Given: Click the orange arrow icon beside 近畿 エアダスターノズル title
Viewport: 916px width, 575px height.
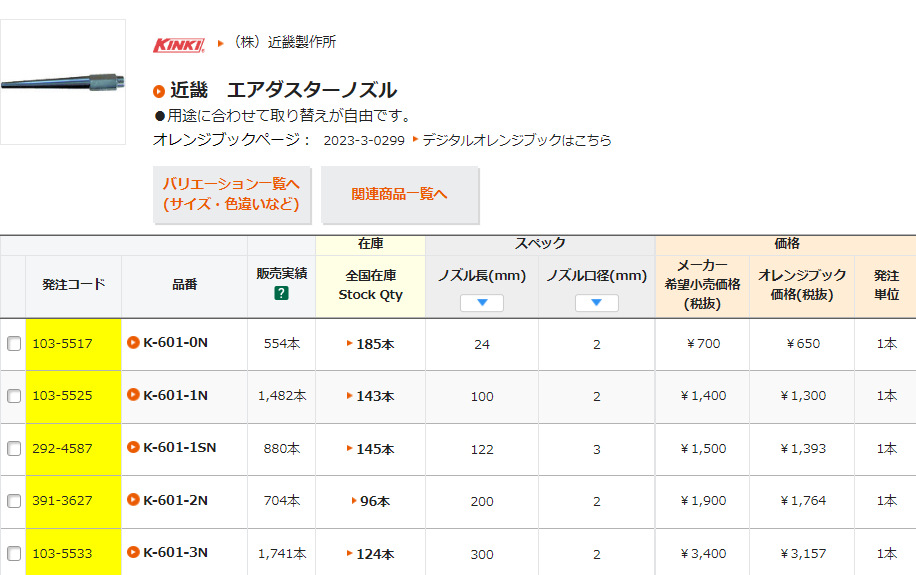Looking at the screenshot, I should pyautogui.click(x=159, y=91).
